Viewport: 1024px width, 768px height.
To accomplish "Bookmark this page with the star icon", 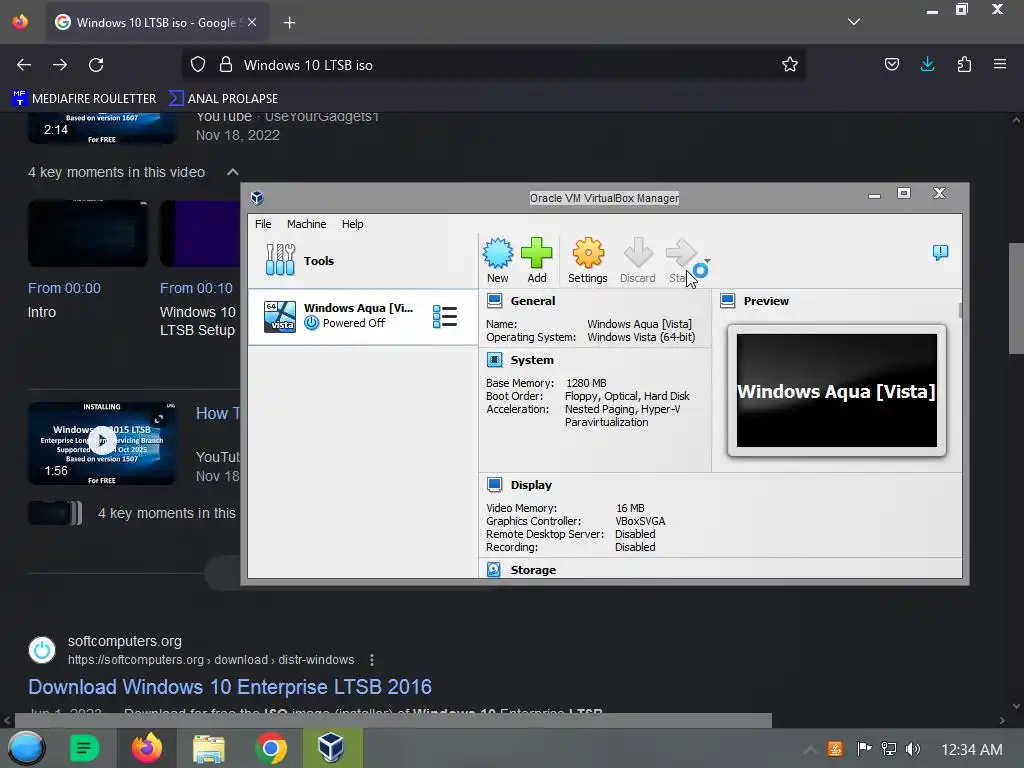I will tap(790, 65).
